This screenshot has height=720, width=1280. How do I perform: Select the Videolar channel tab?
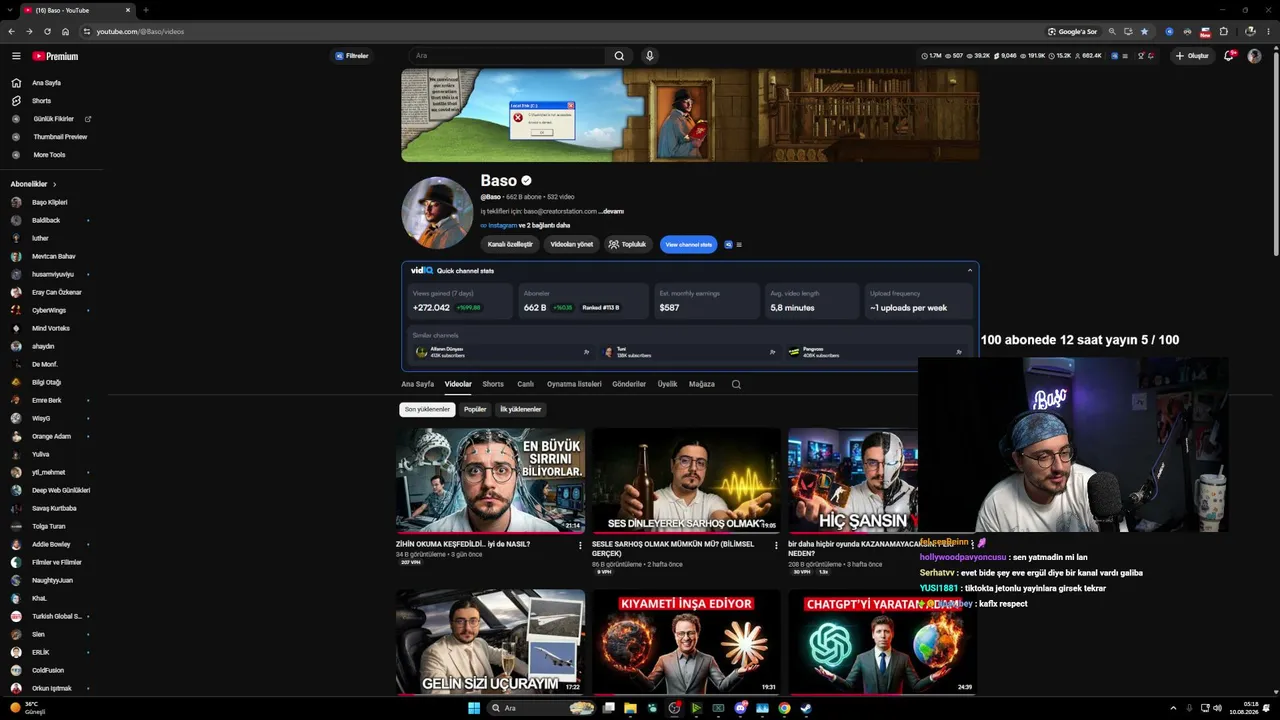pos(458,384)
